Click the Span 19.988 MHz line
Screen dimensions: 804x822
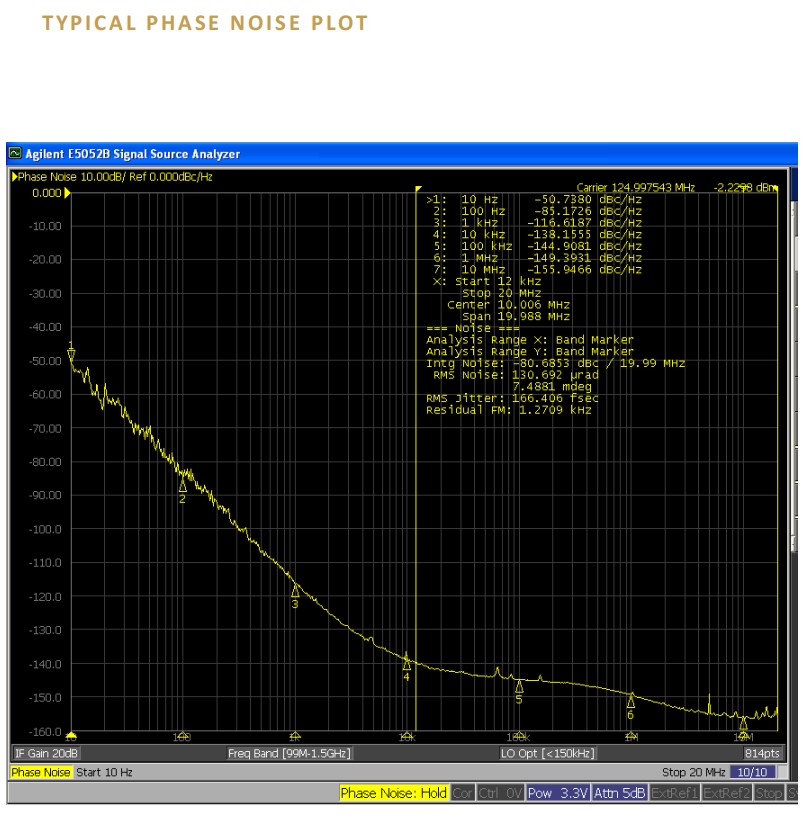(516, 316)
